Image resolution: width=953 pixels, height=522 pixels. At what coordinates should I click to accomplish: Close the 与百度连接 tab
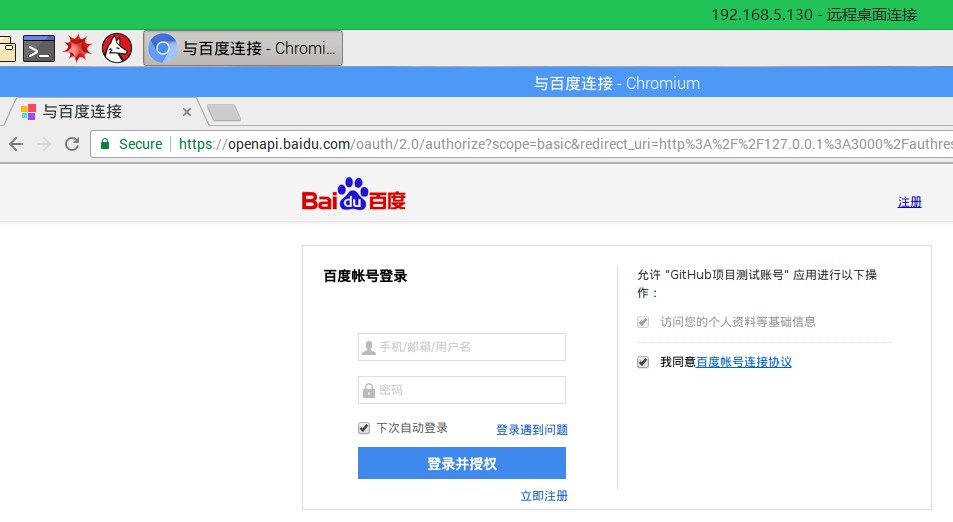pyautogui.click(x=187, y=112)
